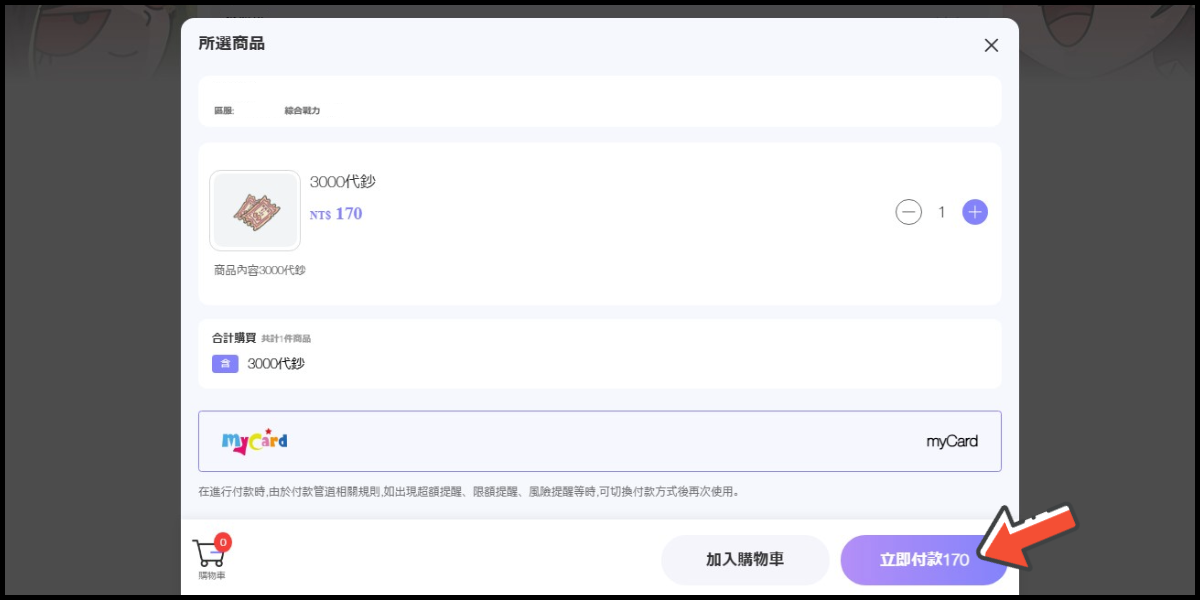Click the 合計購買 label
Screen dimensions: 1200x600
click(234, 338)
